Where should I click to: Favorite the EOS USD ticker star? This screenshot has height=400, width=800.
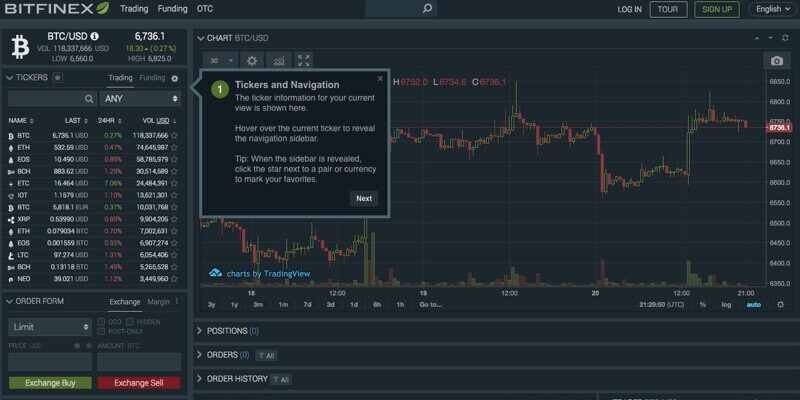[174, 160]
